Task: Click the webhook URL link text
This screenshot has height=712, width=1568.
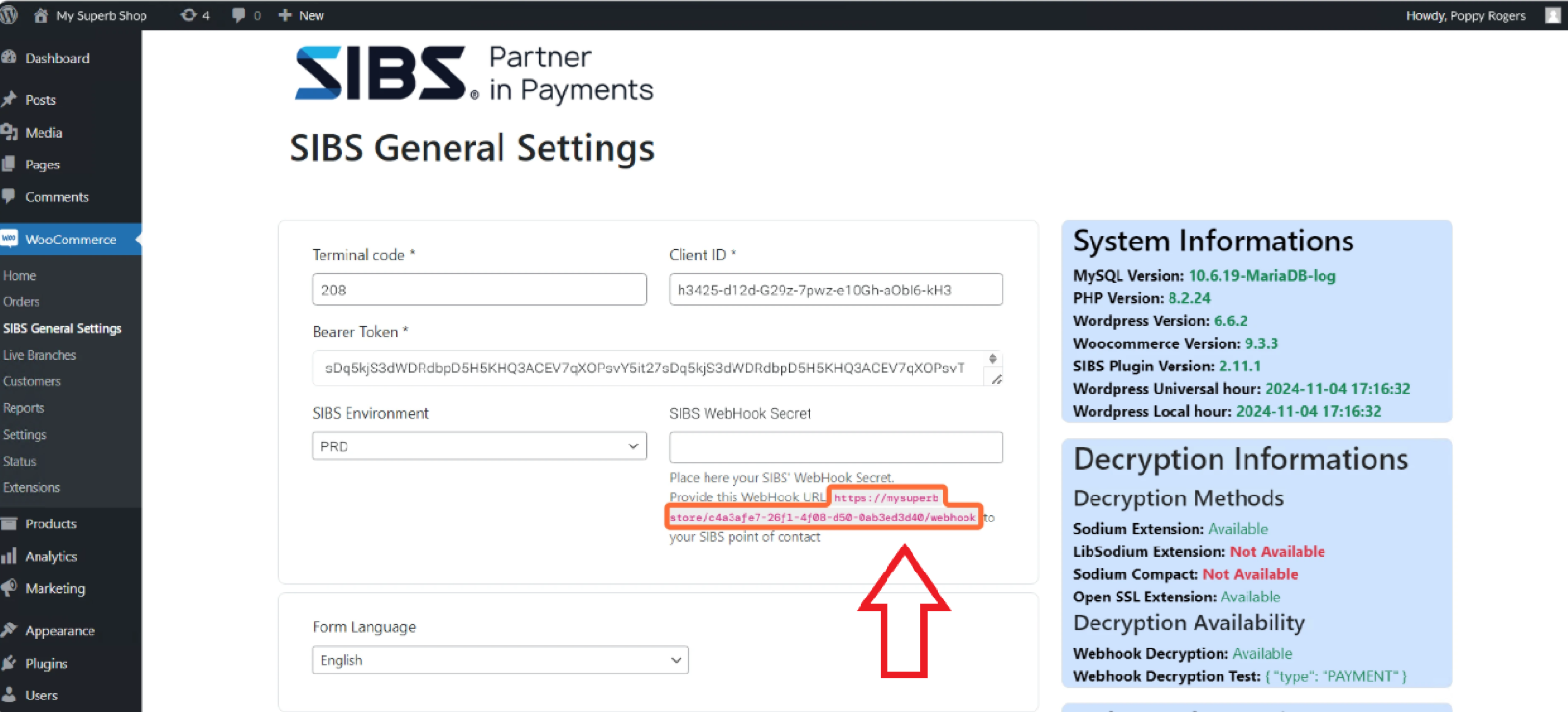Action: (x=824, y=518)
